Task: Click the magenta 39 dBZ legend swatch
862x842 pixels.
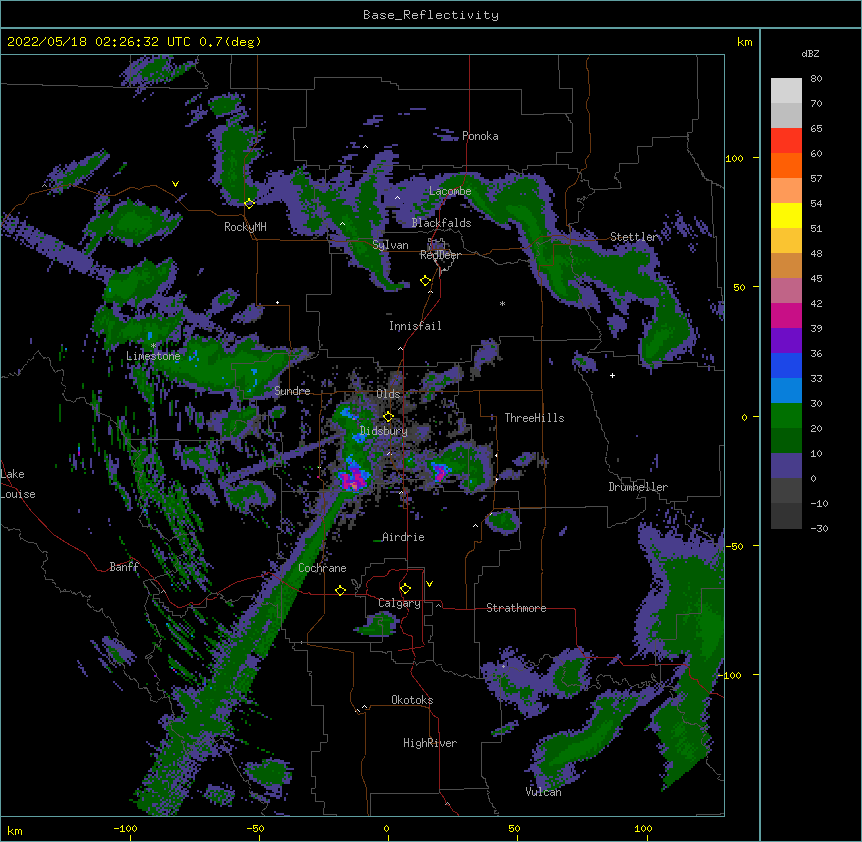Action: 786,315
